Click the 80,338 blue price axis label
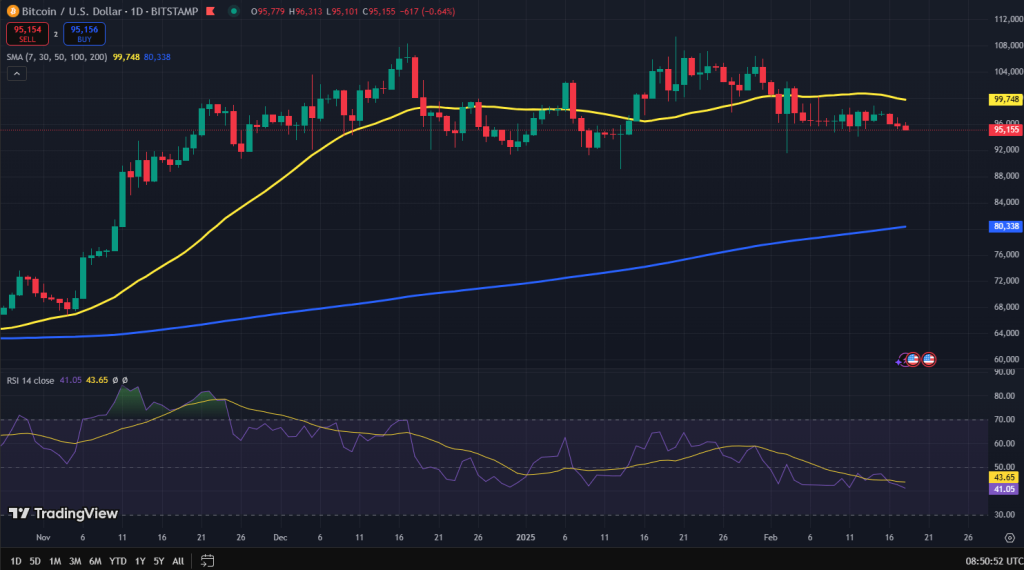 (x=1006, y=226)
